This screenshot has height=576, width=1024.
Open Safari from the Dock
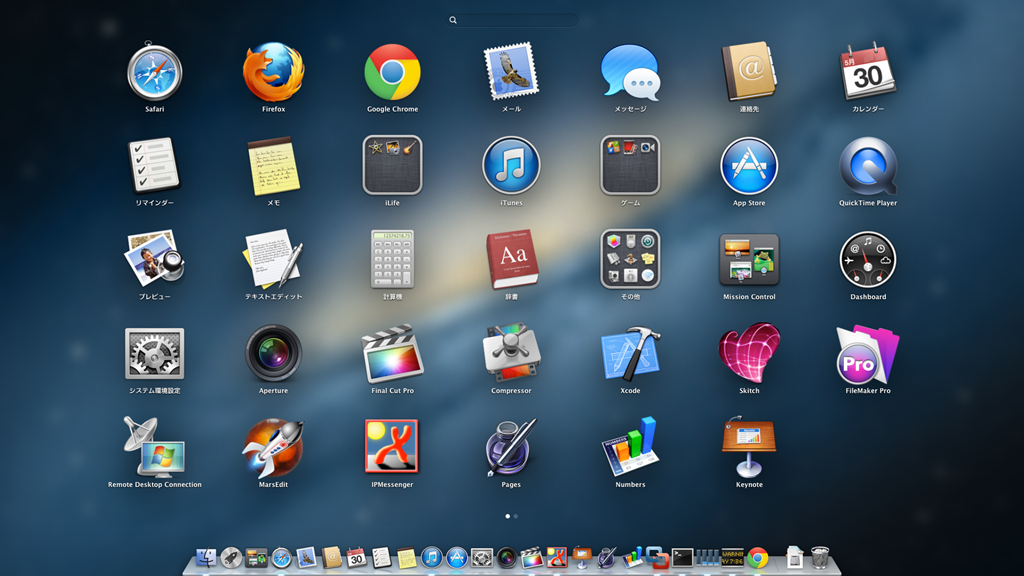[x=281, y=558]
